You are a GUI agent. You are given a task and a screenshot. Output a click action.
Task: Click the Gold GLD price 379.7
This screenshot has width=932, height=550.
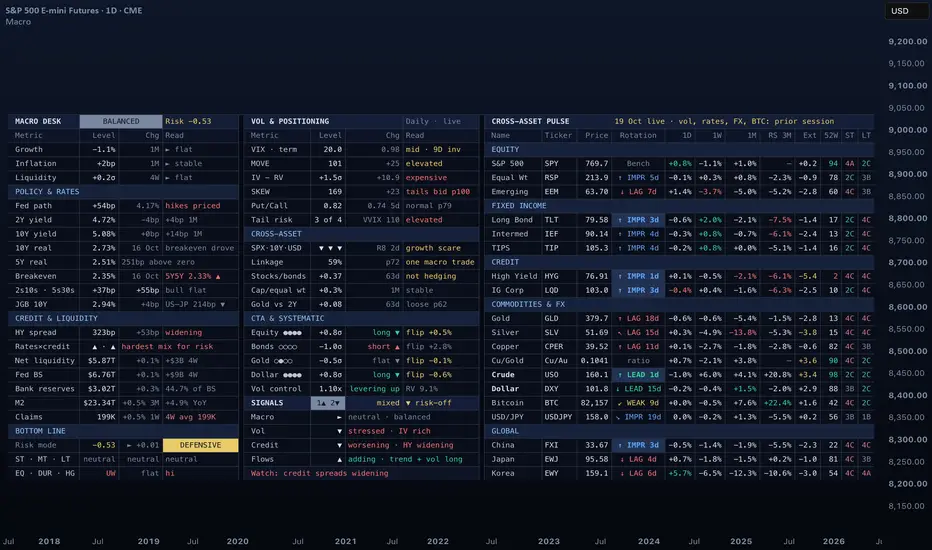click(x=597, y=319)
